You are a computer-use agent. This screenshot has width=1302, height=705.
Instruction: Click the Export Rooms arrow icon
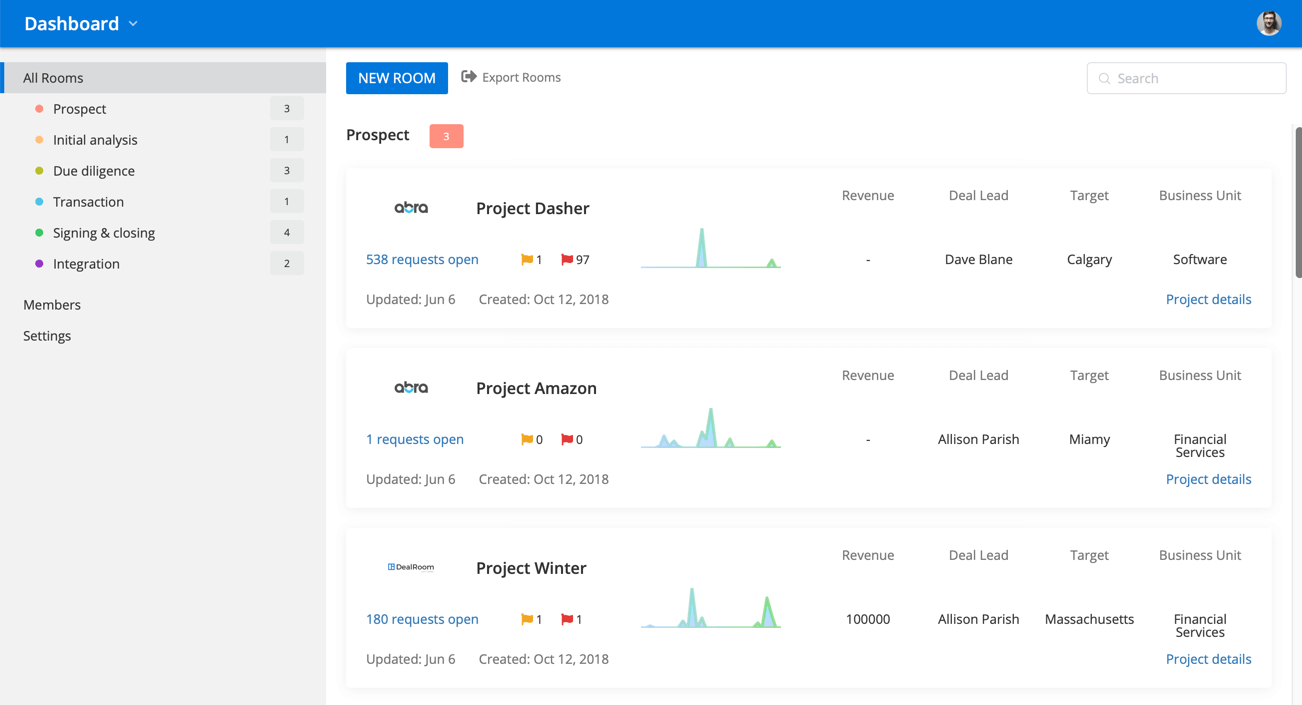[468, 77]
